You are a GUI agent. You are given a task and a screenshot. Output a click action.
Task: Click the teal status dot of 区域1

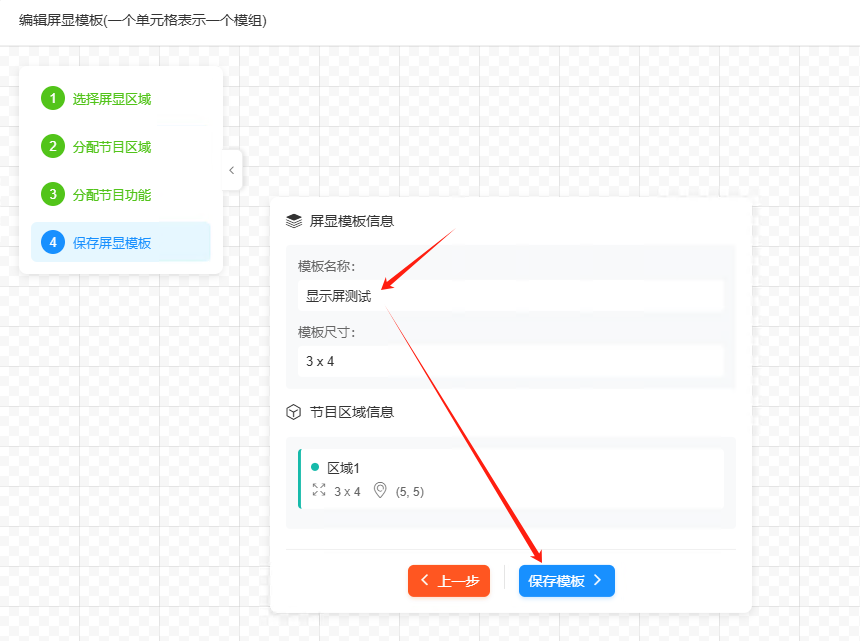(x=315, y=467)
